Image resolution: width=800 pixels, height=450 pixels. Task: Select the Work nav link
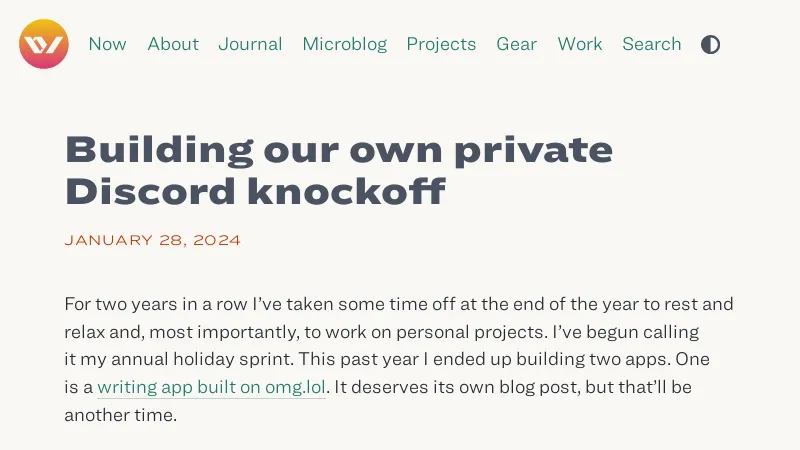(x=580, y=44)
